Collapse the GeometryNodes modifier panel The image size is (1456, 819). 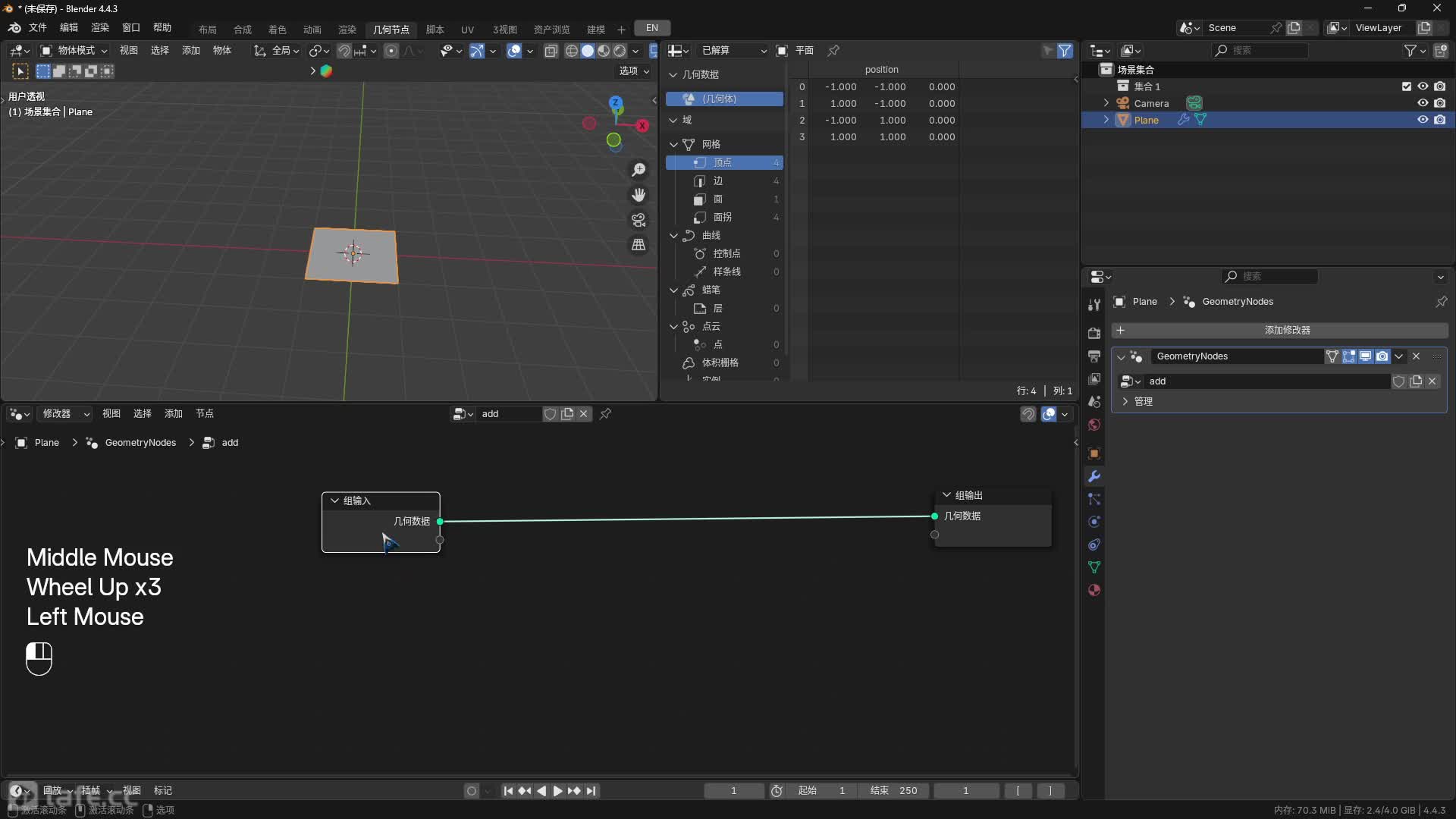point(1121,357)
